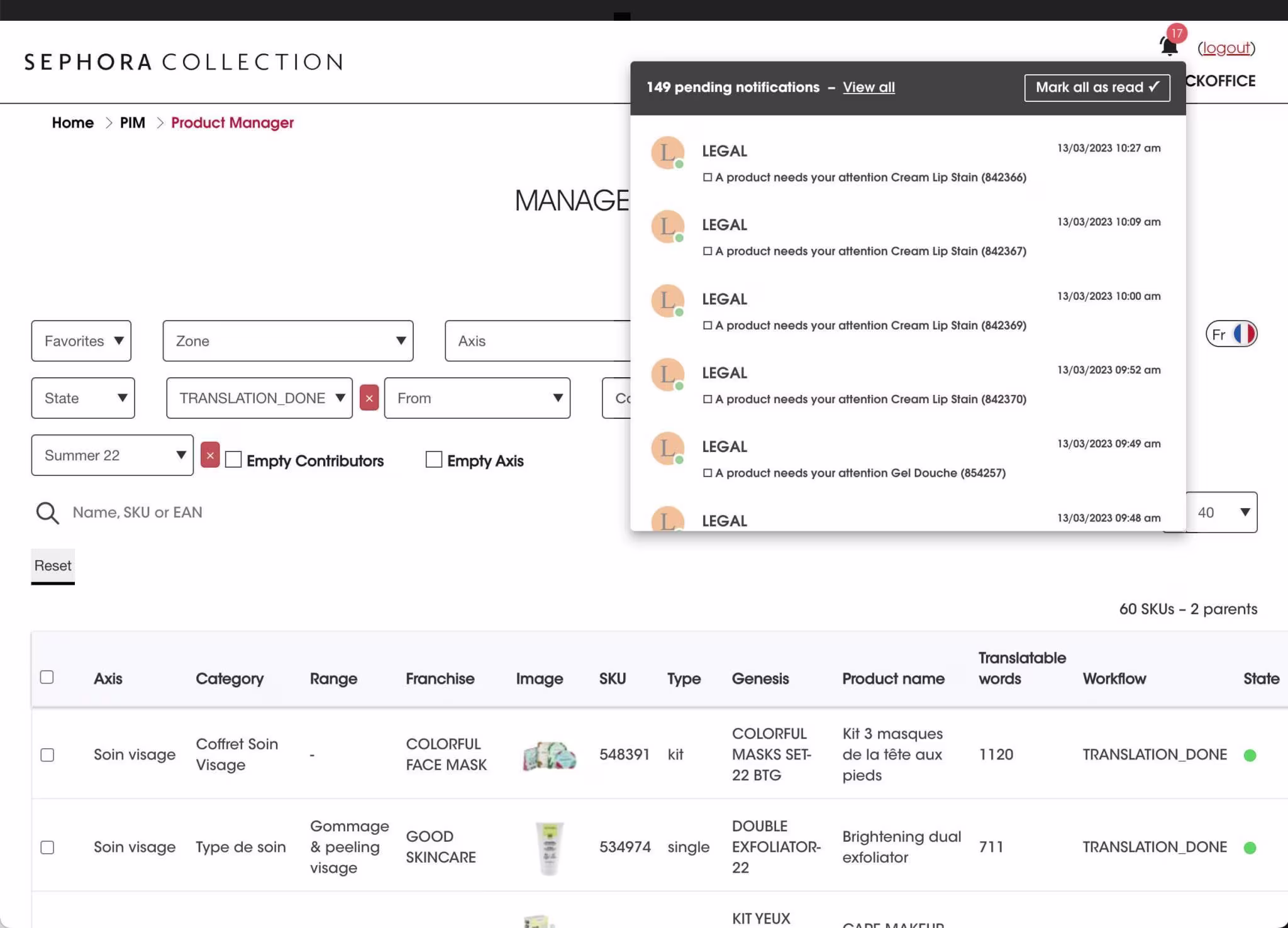This screenshot has height=928, width=1288.
Task: Open the TRANSLATION_DONE dropdown
Action: pyautogui.click(x=259, y=398)
